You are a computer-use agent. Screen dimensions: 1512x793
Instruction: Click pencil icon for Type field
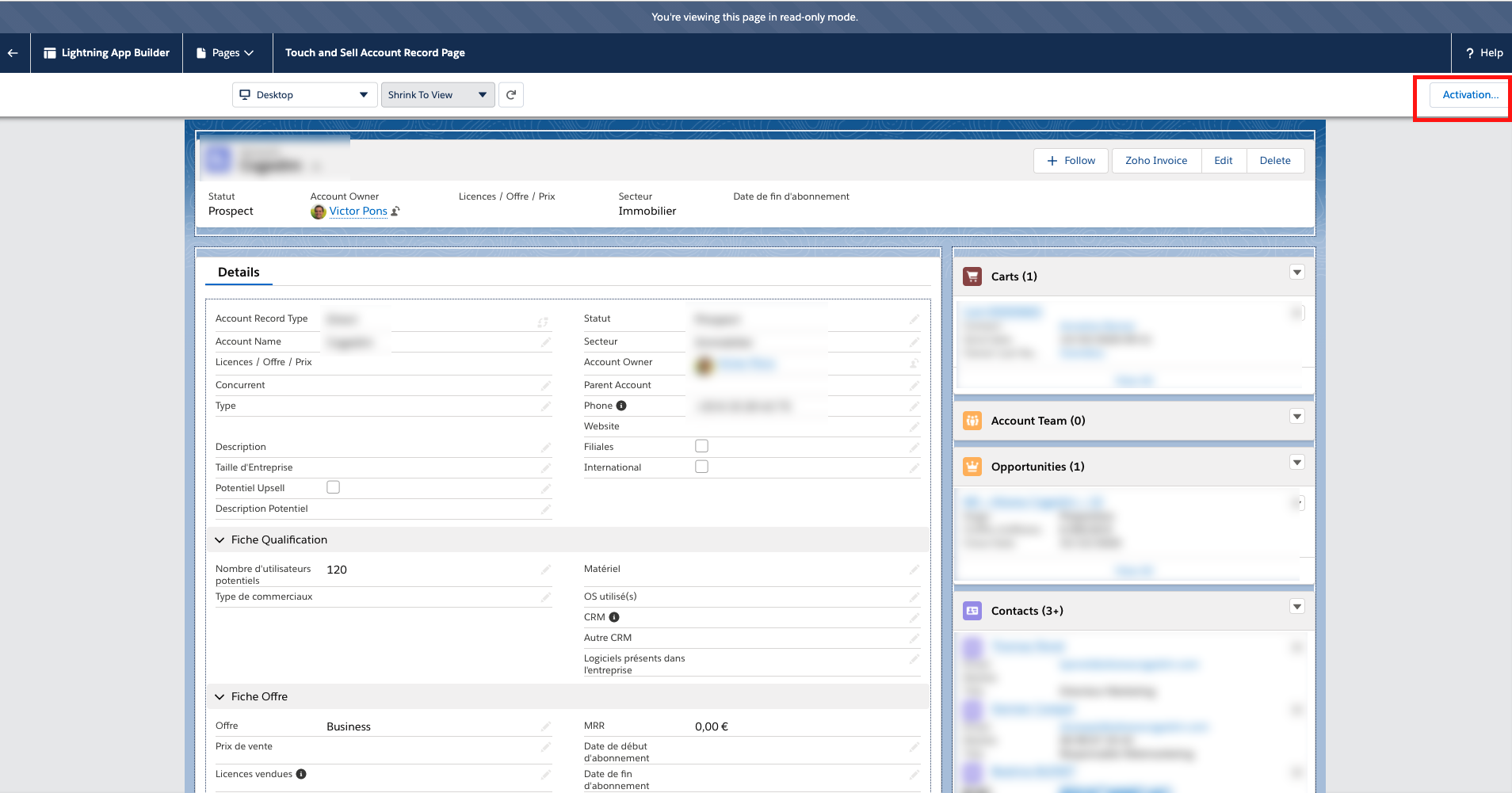point(546,406)
